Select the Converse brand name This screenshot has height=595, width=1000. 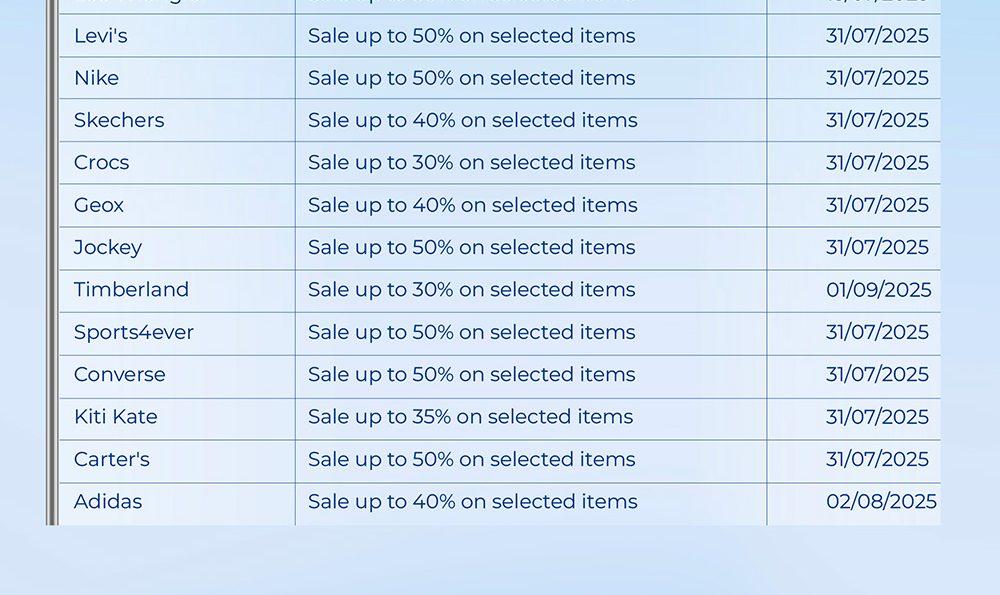119,374
